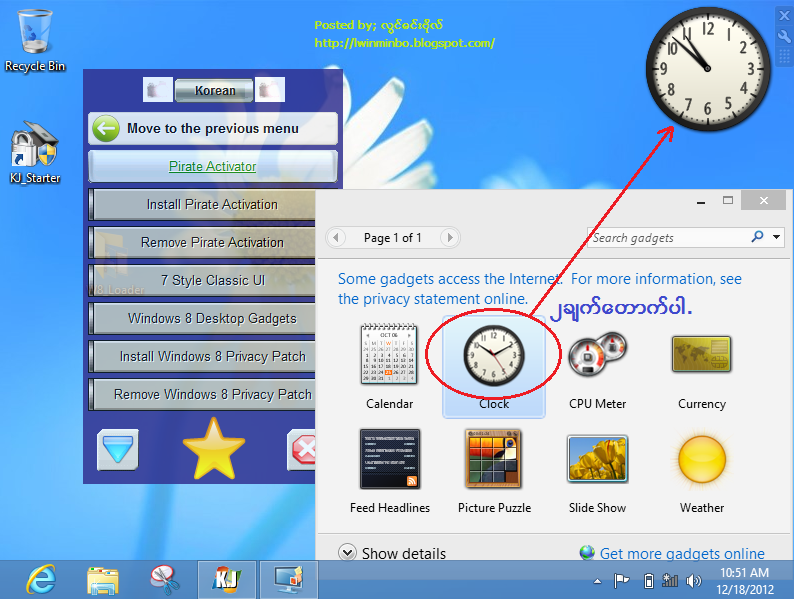The image size is (794, 599).
Task: Click Move to the previous menu
Action: [213, 129]
